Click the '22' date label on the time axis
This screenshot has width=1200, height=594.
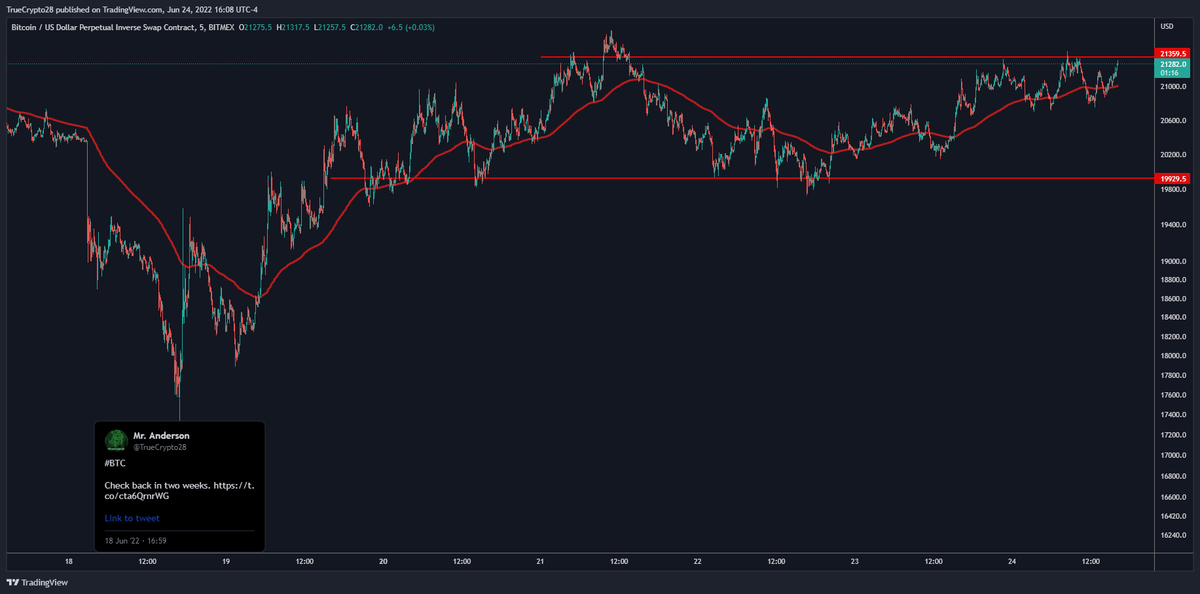click(x=697, y=561)
